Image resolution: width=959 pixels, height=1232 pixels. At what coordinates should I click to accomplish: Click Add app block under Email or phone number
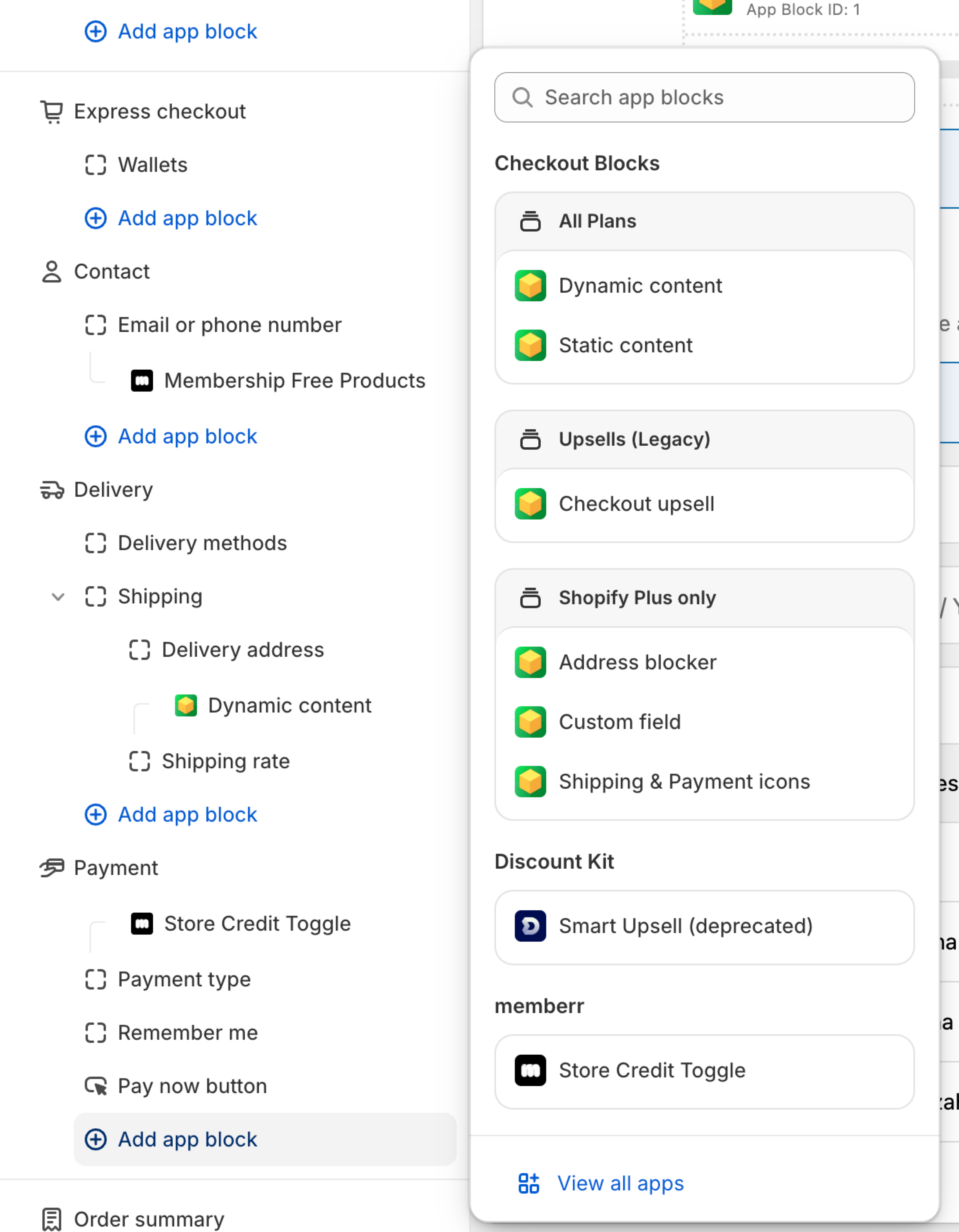click(171, 436)
